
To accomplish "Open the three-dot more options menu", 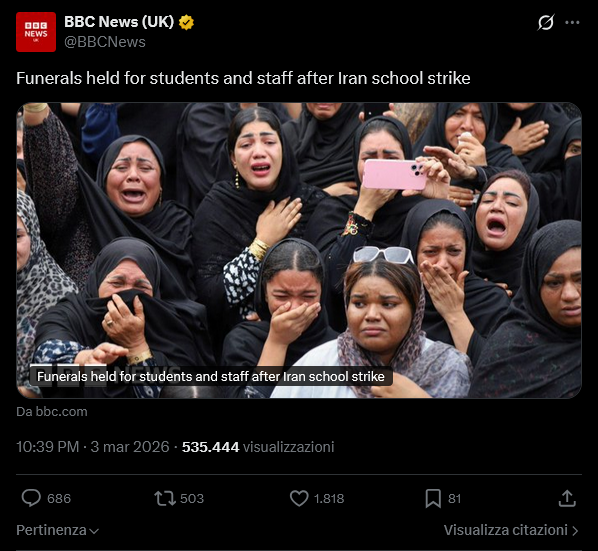I will coord(572,22).
